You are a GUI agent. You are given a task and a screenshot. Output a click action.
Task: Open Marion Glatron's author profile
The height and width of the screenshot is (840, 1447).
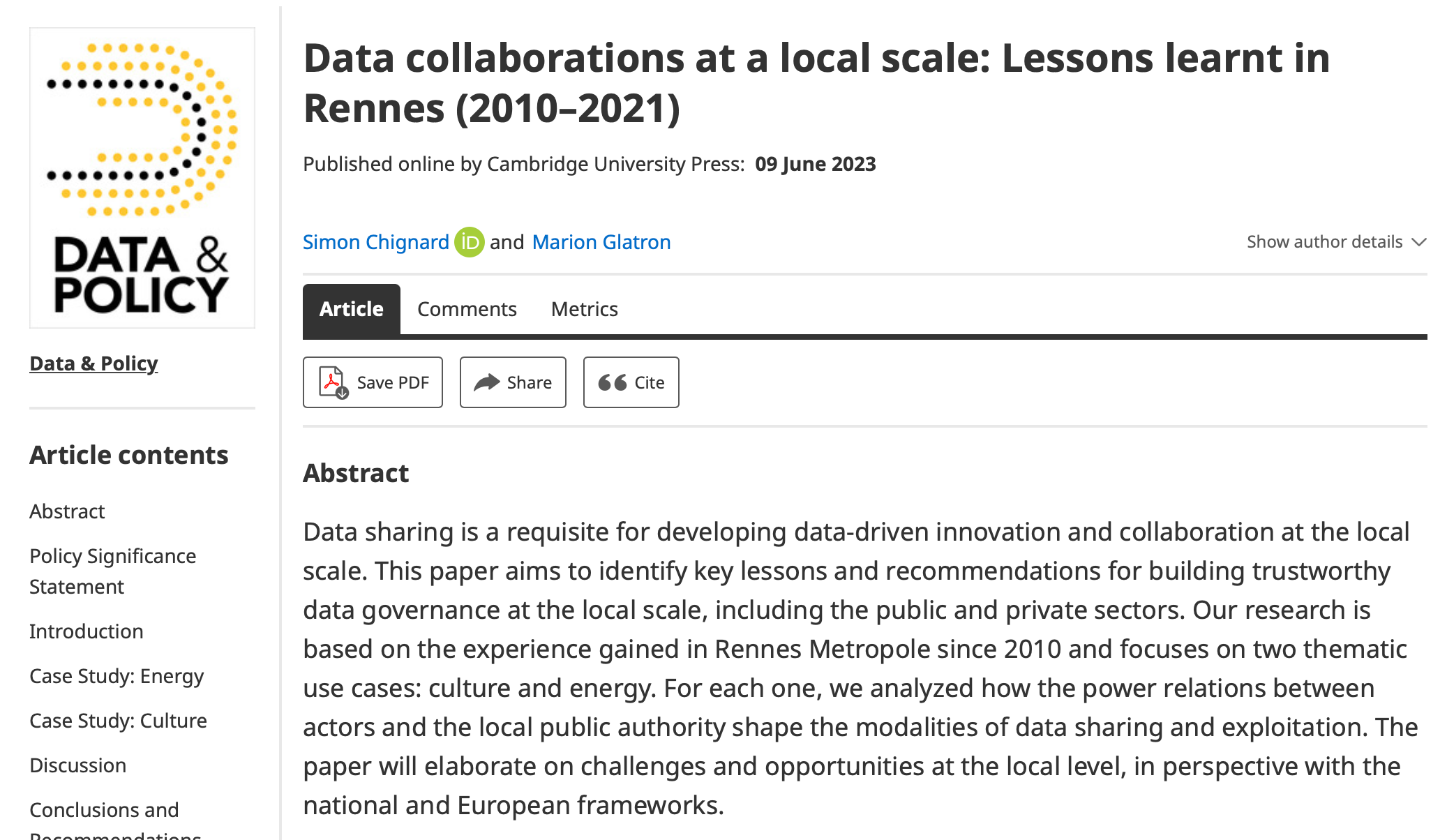pos(601,242)
